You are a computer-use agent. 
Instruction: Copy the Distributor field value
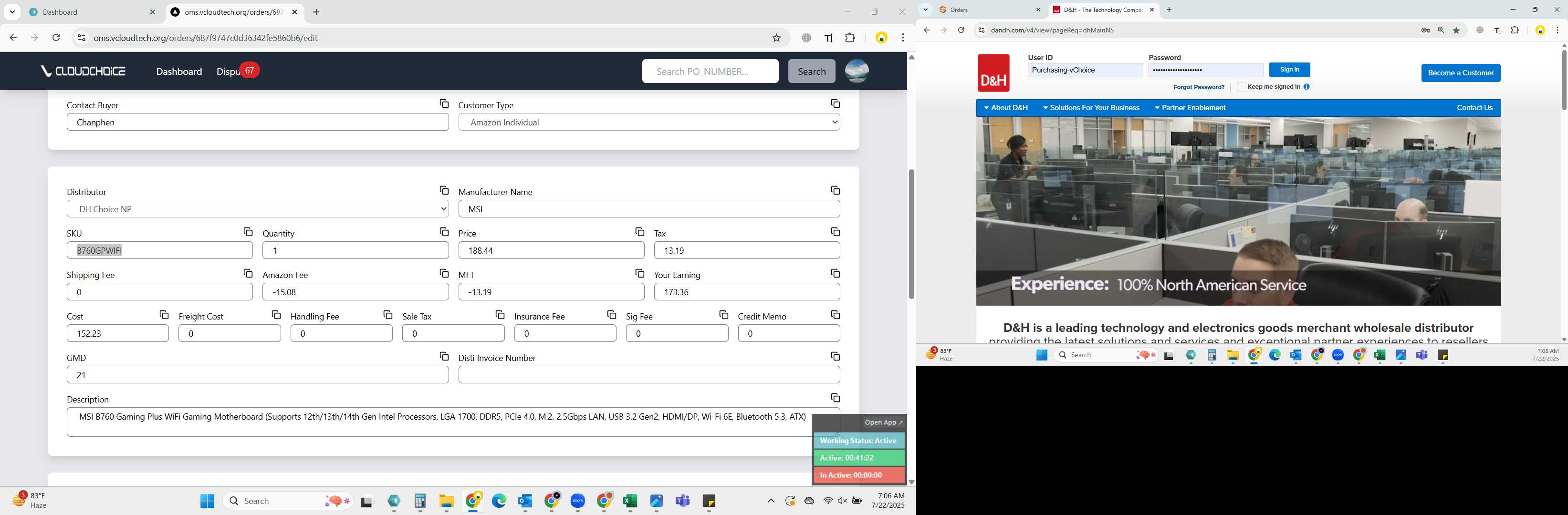coord(444,191)
